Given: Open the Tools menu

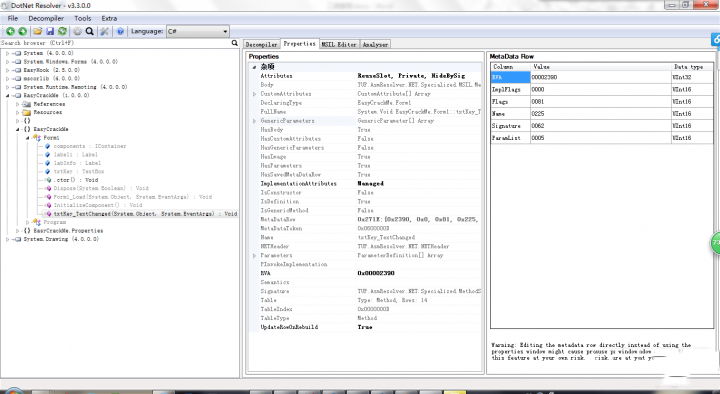Looking at the screenshot, I should coord(83,18).
